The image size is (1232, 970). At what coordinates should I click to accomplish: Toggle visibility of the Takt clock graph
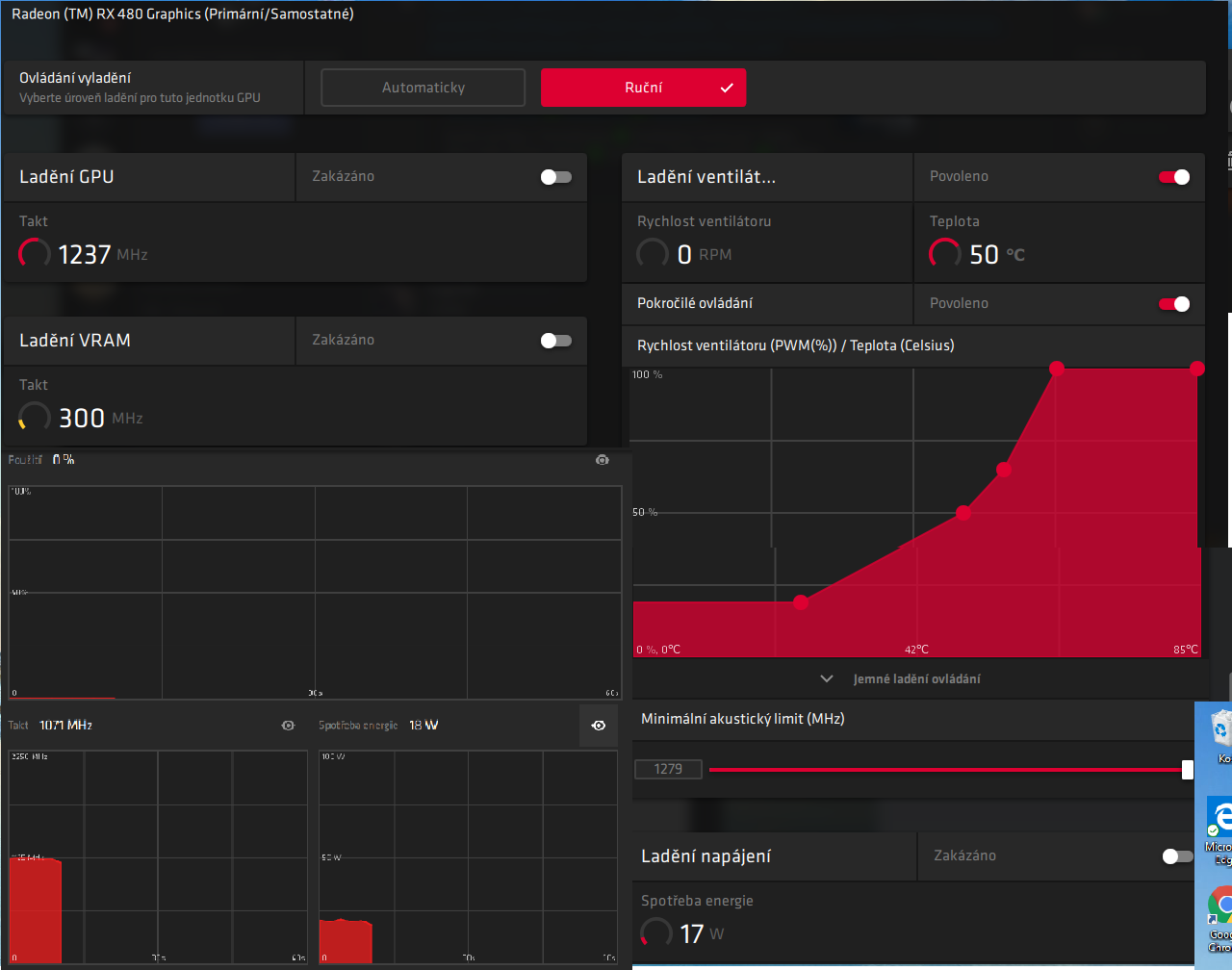point(288,726)
